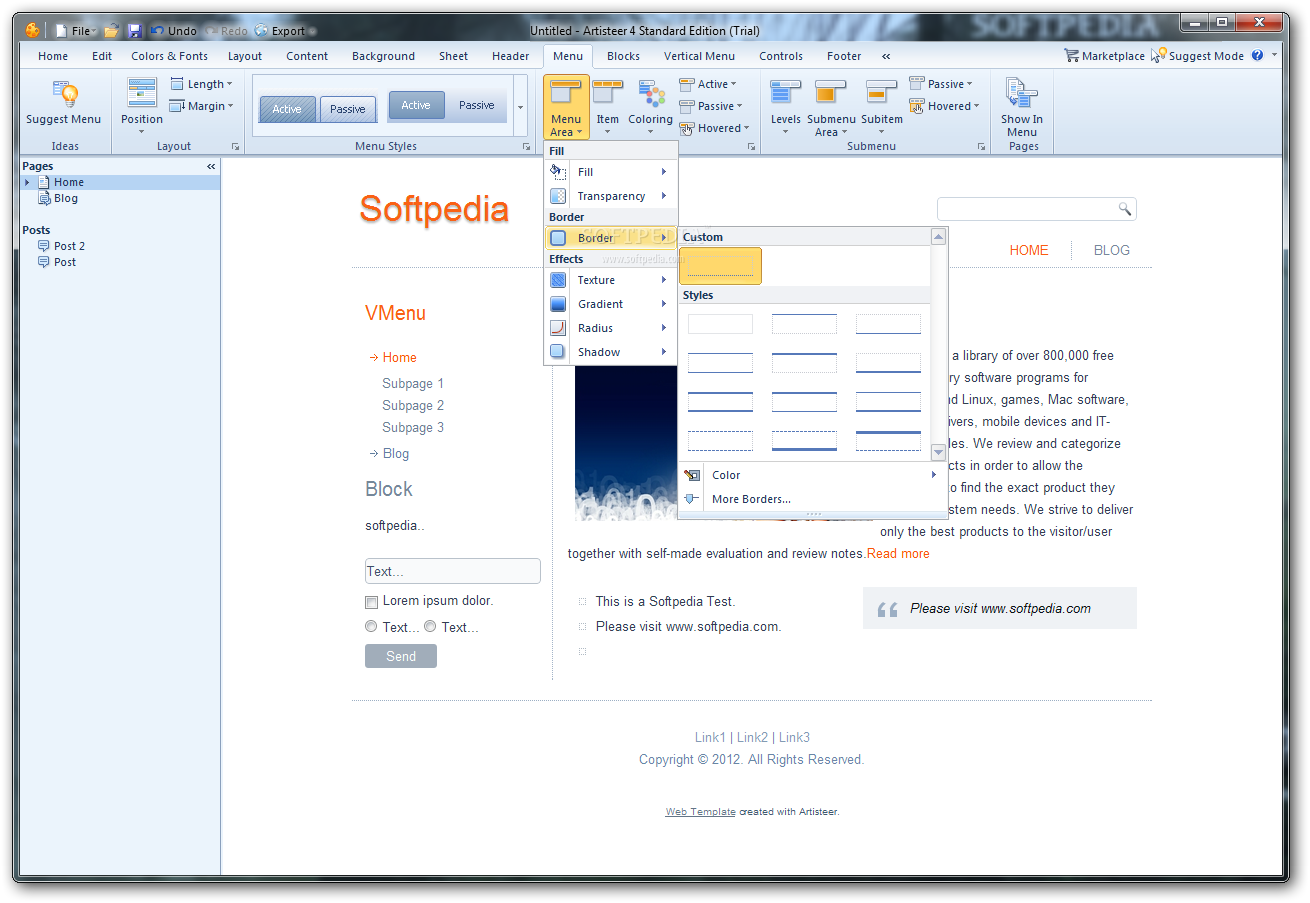Open the Margin dropdown

(201, 106)
